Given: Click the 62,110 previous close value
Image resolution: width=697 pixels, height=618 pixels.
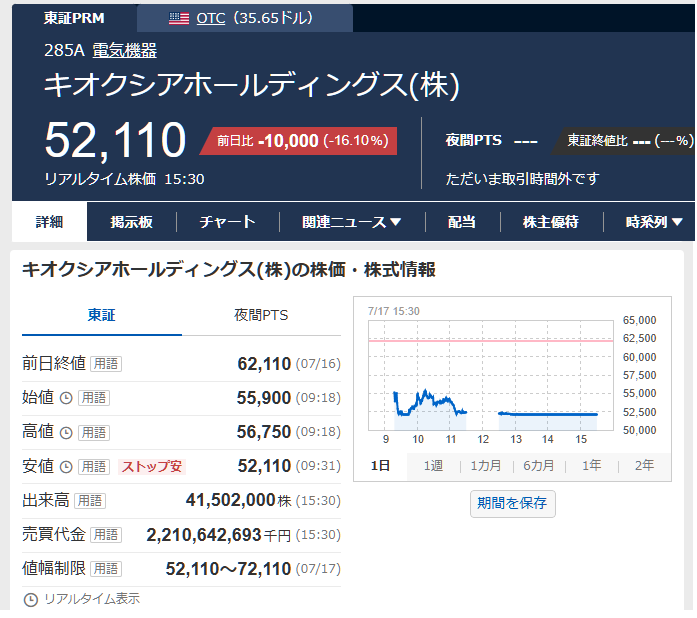Looking at the screenshot, I should click(x=264, y=364).
